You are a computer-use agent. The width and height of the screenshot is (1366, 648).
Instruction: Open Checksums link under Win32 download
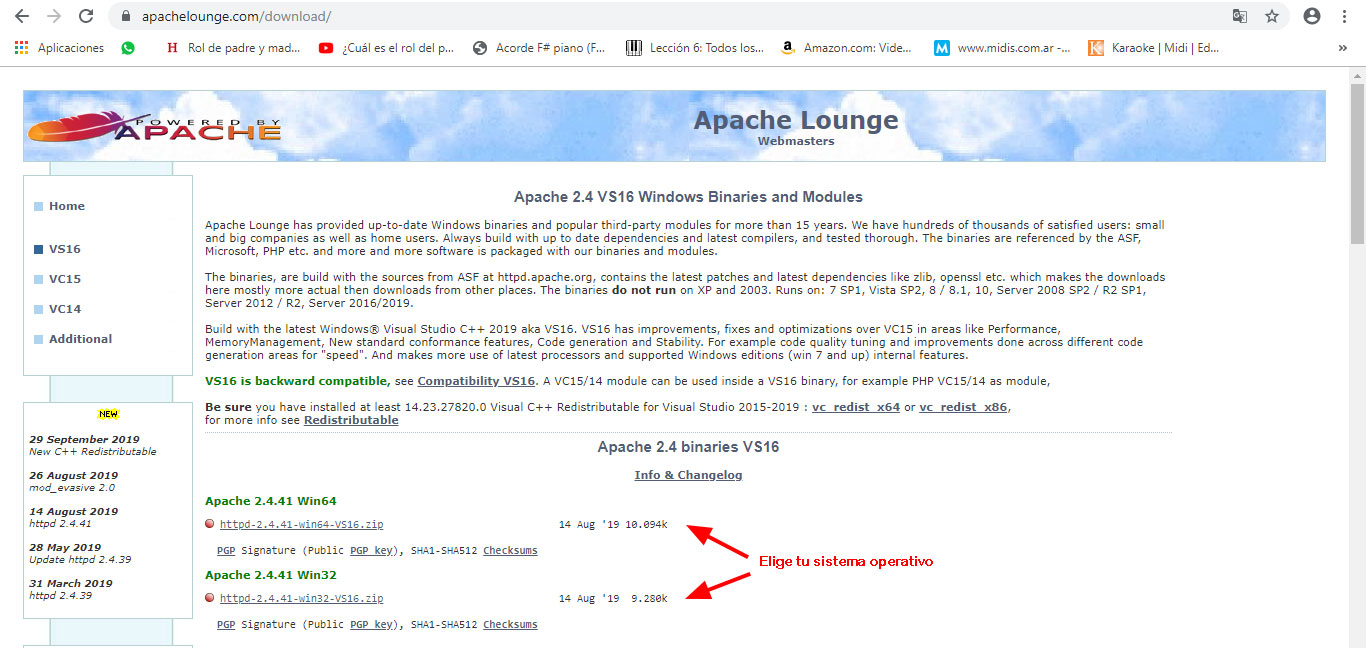coord(510,624)
